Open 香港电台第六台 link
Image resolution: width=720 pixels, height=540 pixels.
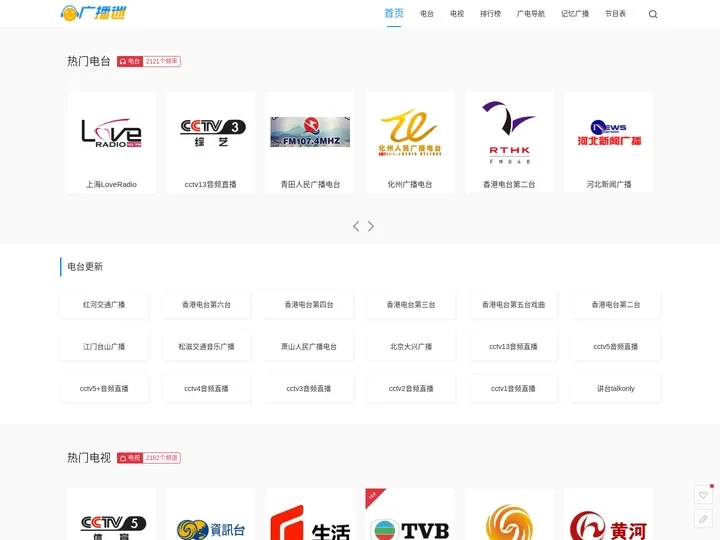click(x=207, y=304)
